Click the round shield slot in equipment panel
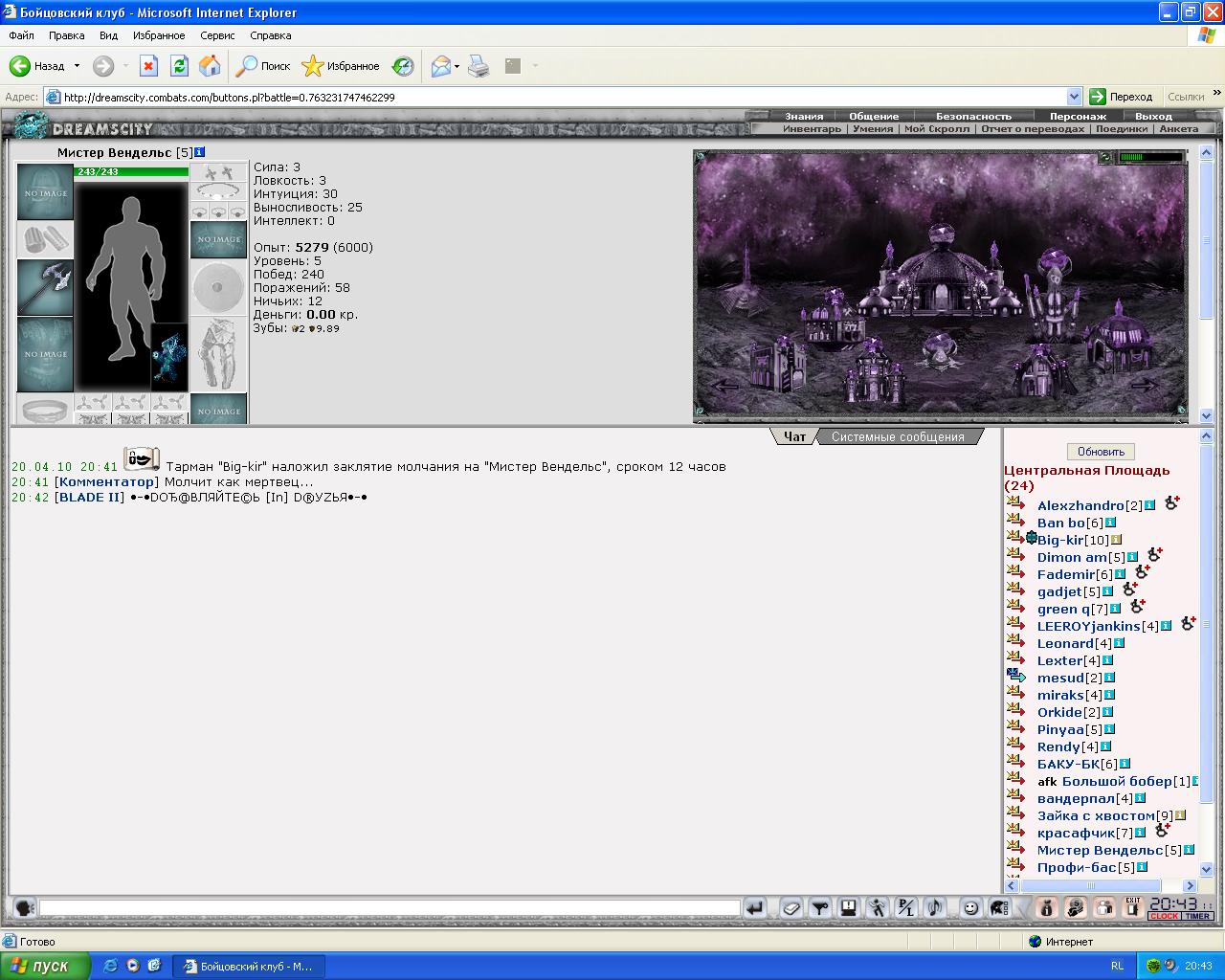Image resolution: width=1225 pixels, height=980 pixels. click(x=218, y=287)
